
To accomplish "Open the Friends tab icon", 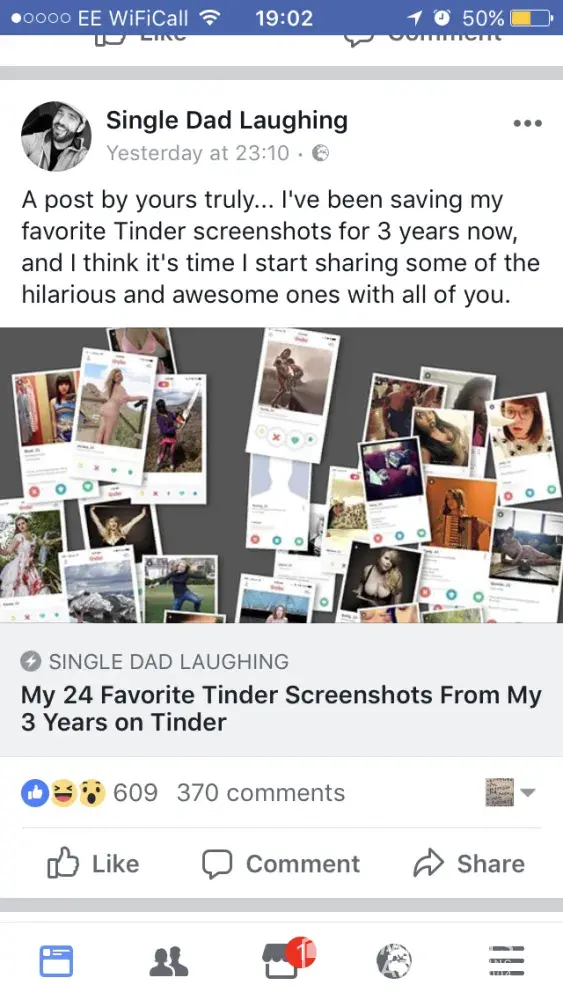I will pyautogui.click(x=168, y=961).
